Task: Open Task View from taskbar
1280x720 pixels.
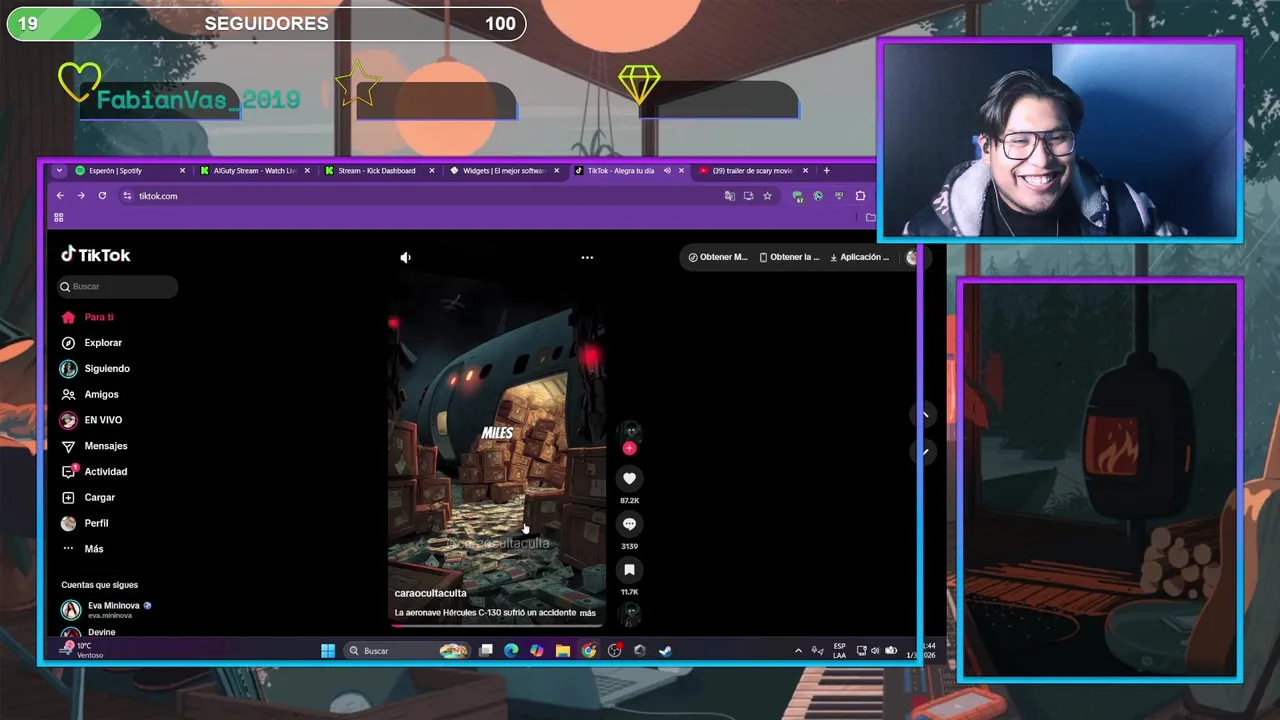Action: [x=486, y=651]
